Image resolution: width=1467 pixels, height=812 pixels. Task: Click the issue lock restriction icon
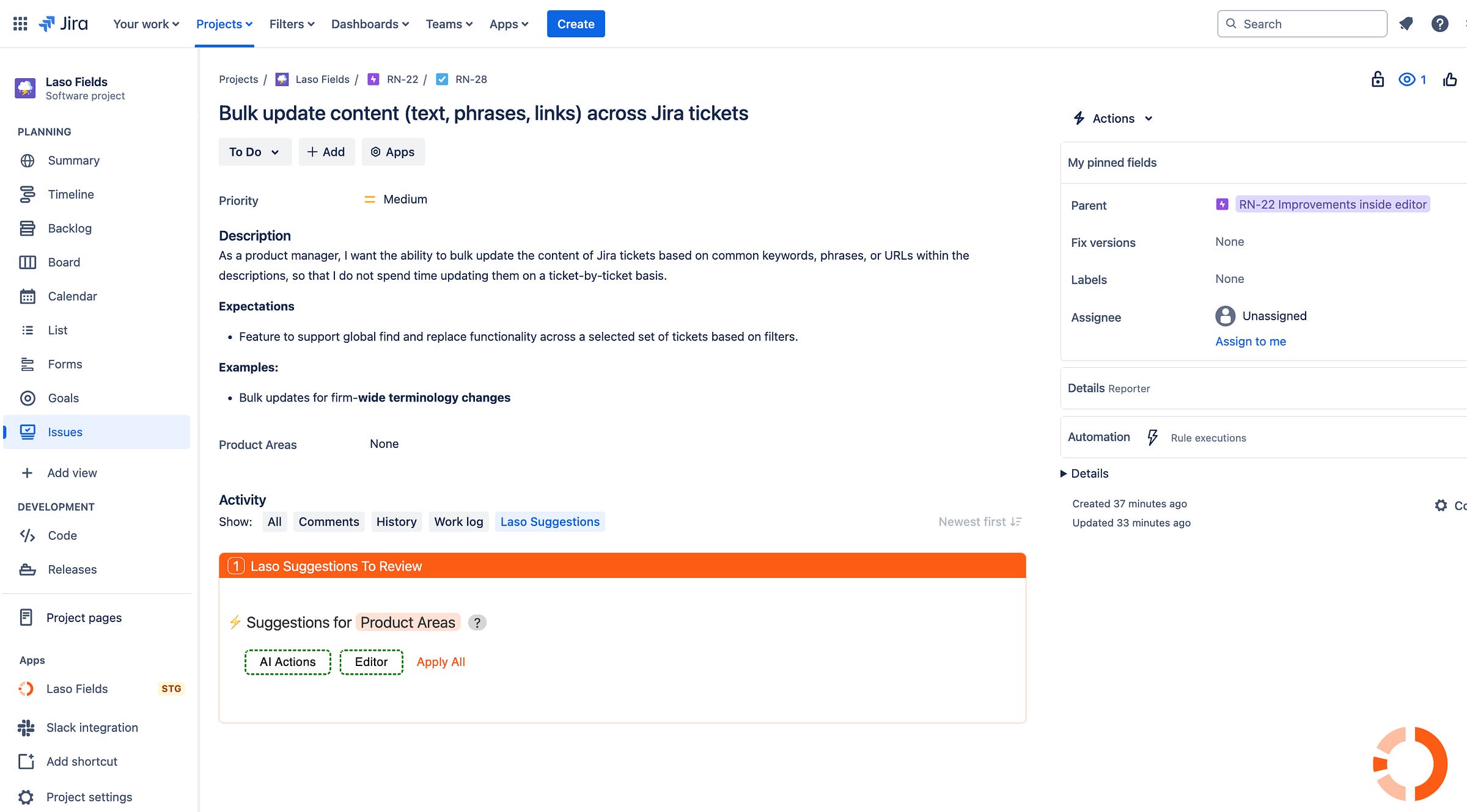1377,79
